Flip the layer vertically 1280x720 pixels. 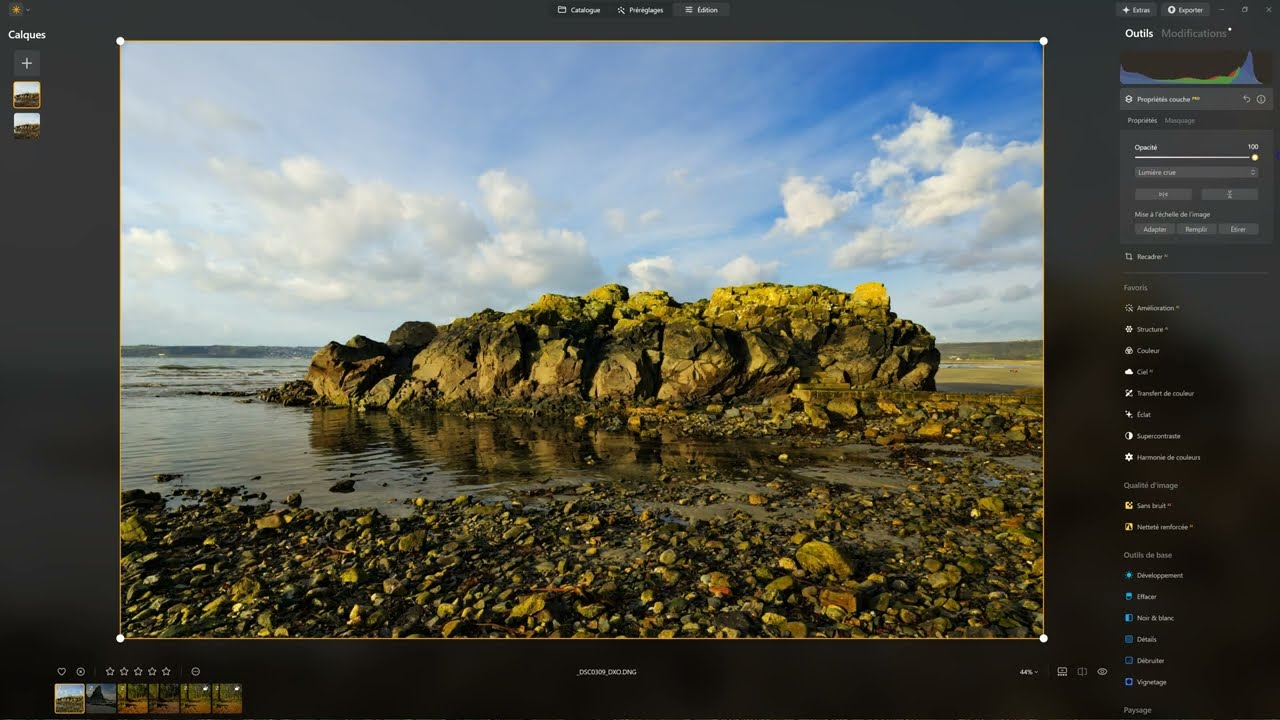coord(1229,194)
